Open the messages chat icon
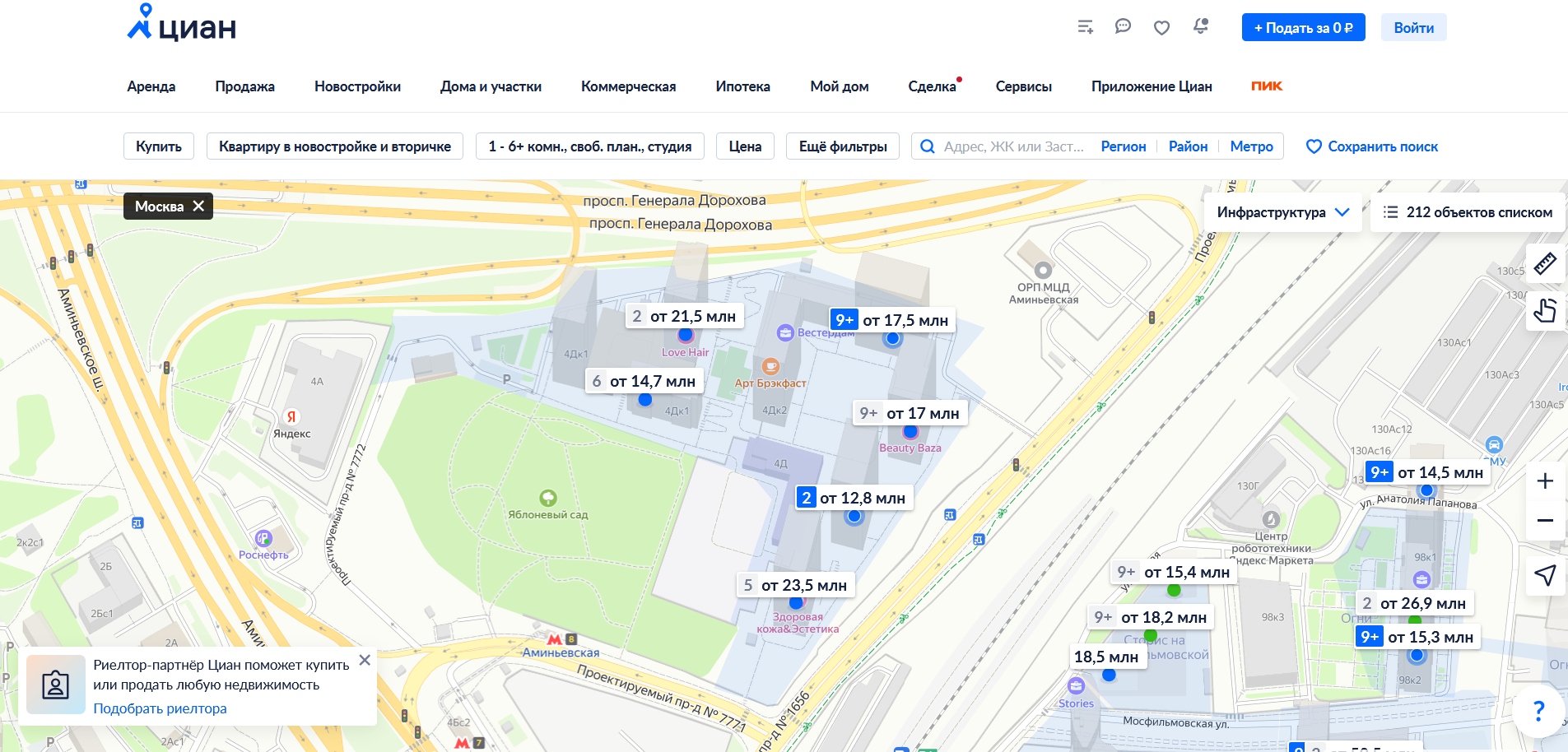The height and width of the screenshot is (752, 1568). click(x=1123, y=26)
